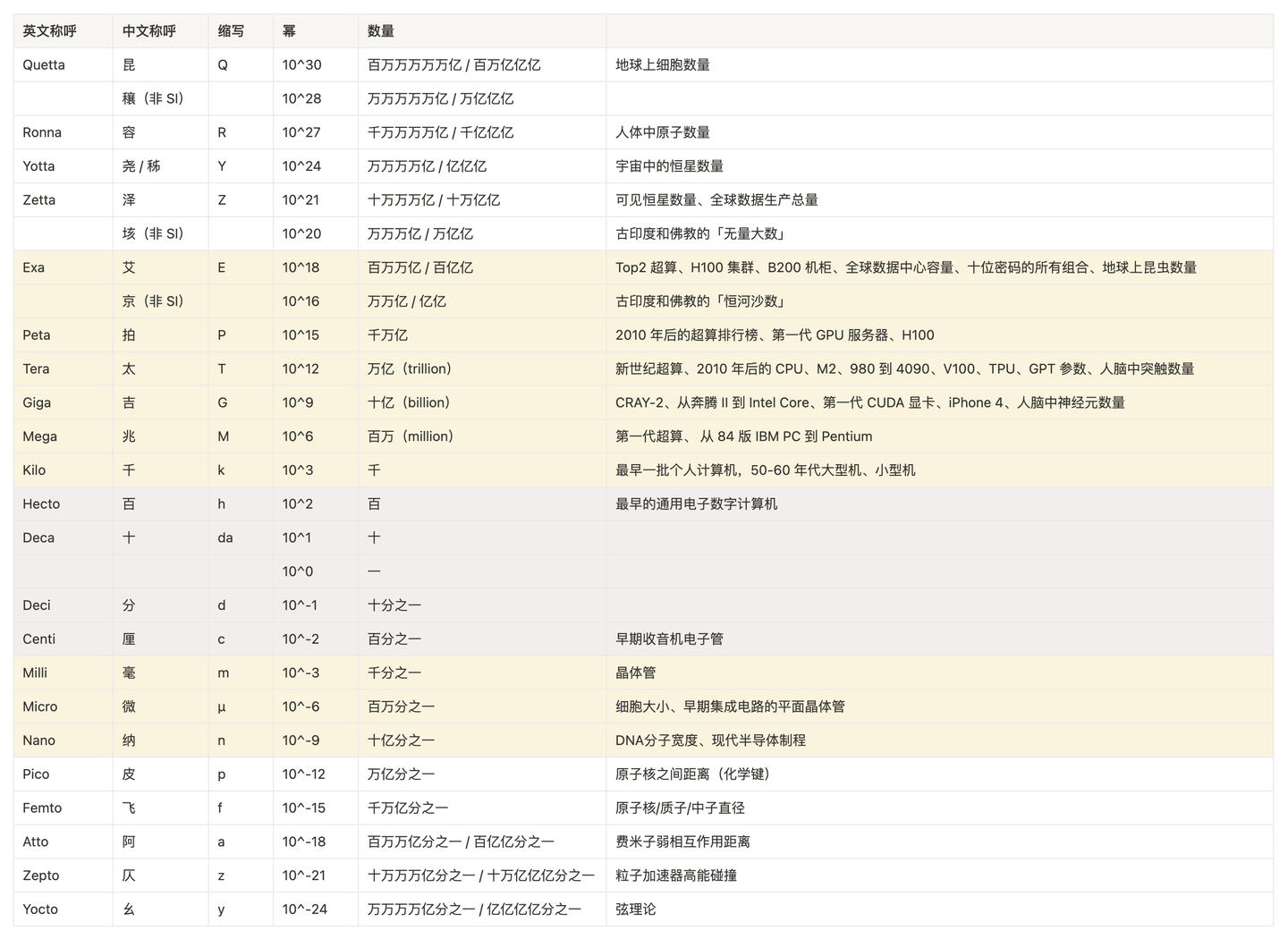
Task: Select the da abbreviation cell
Action: click(x=241, y=537)
